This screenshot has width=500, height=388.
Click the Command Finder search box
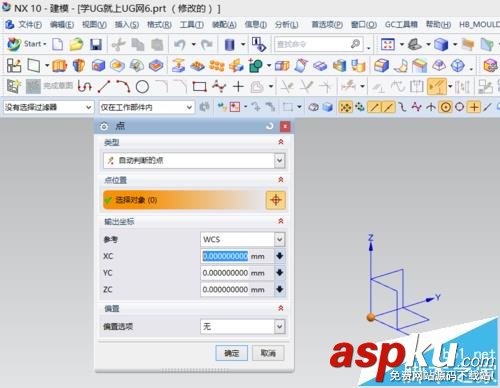[318, 44]
